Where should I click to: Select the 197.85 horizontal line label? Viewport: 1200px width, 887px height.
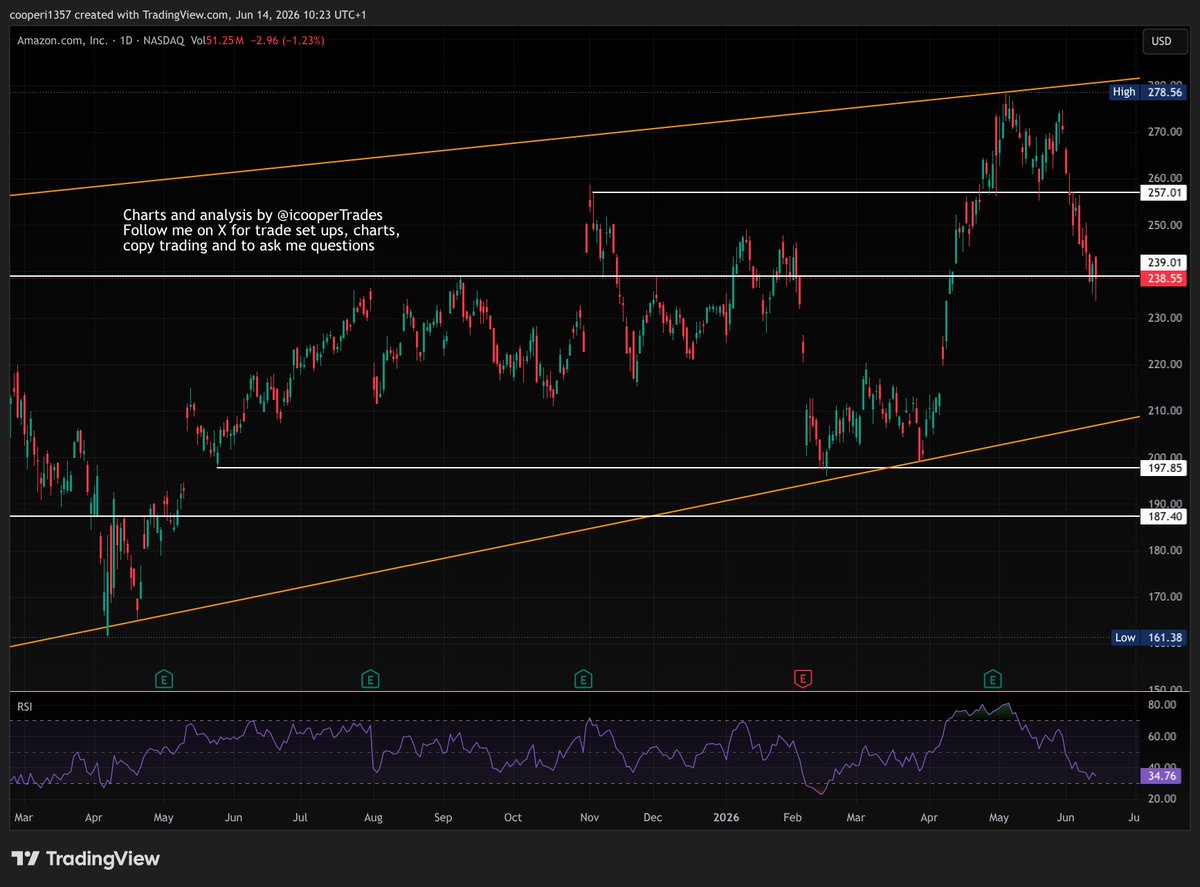[1164, 467]
